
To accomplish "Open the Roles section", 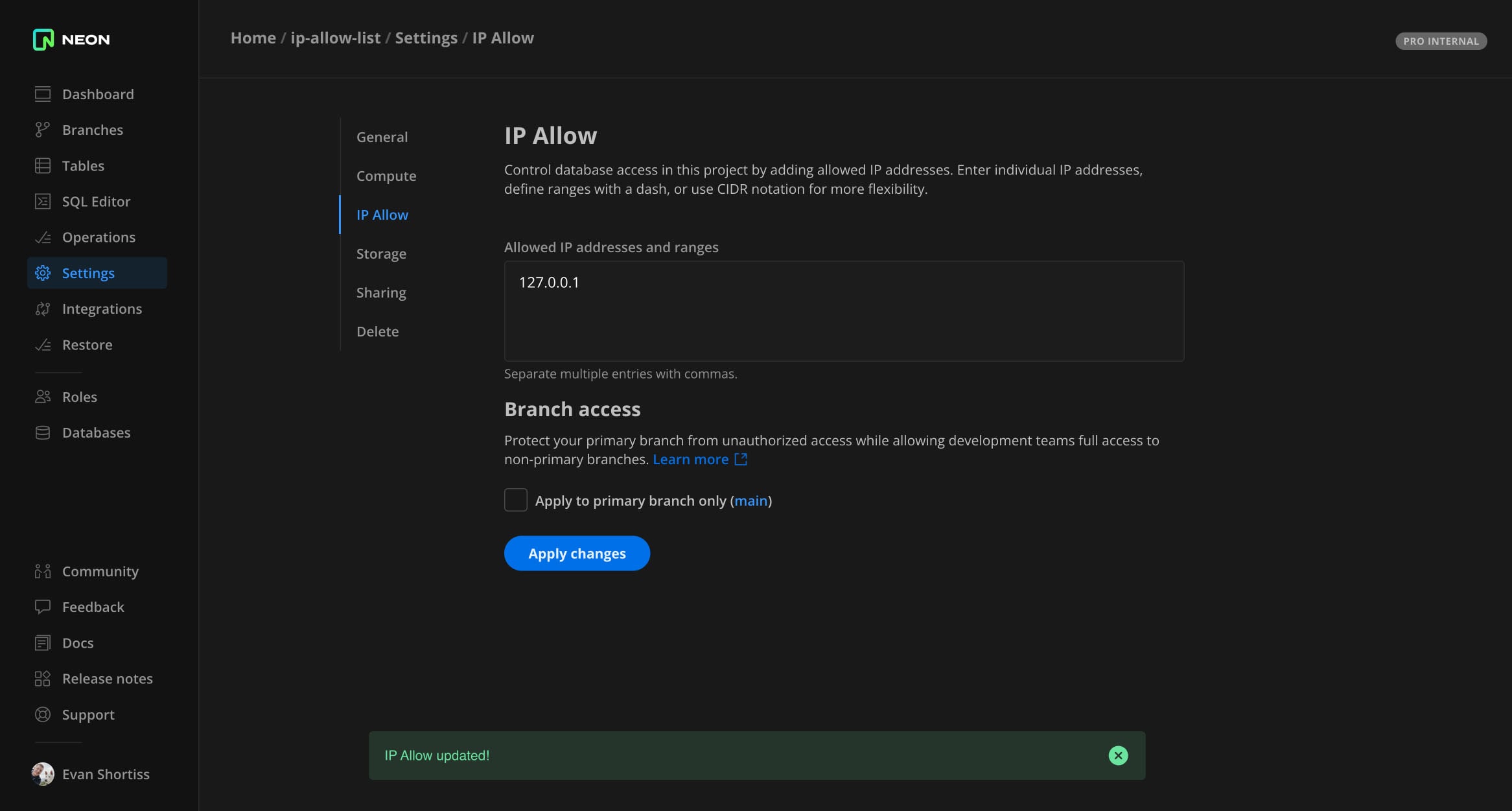I will (x=80, y=397).
